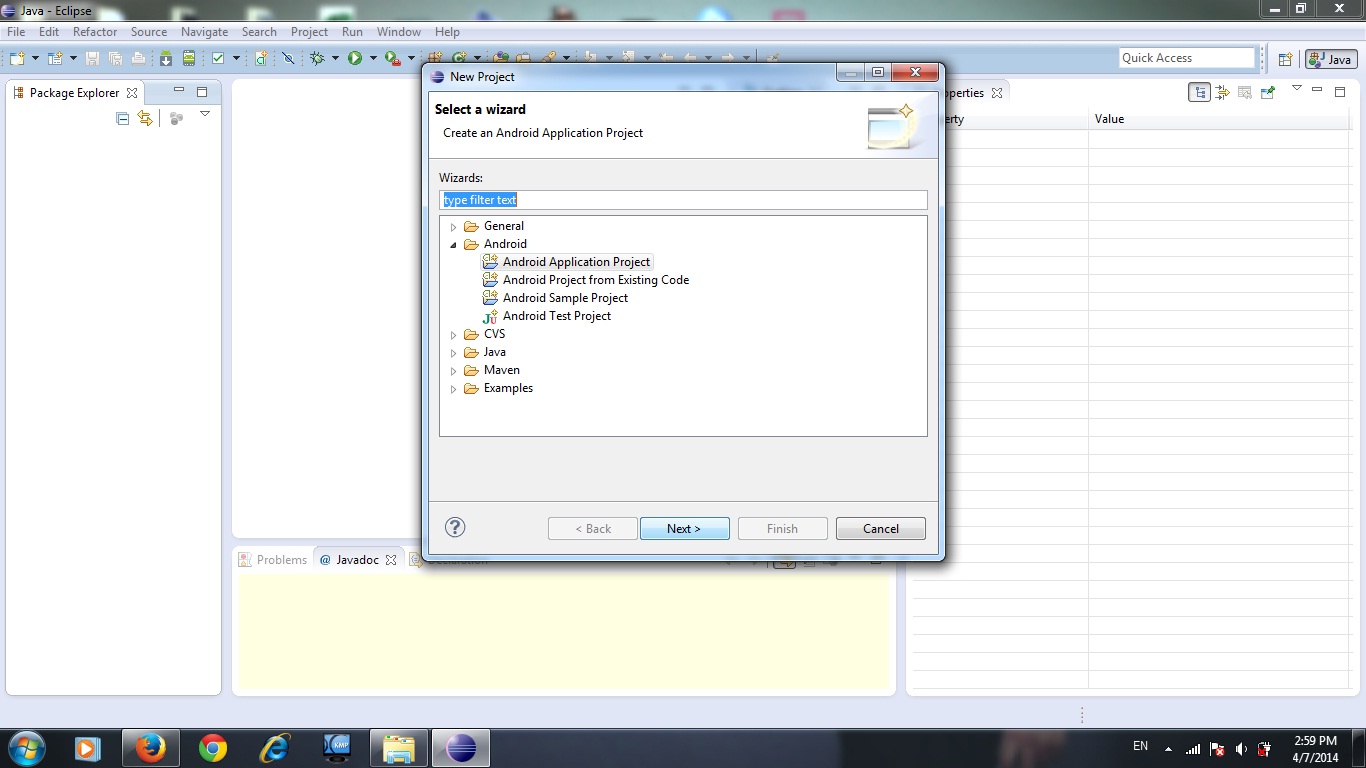Select Android Application Project wizard
Image resolution: width=1366 pixels, height=768 pixels.
pos(576,262)
